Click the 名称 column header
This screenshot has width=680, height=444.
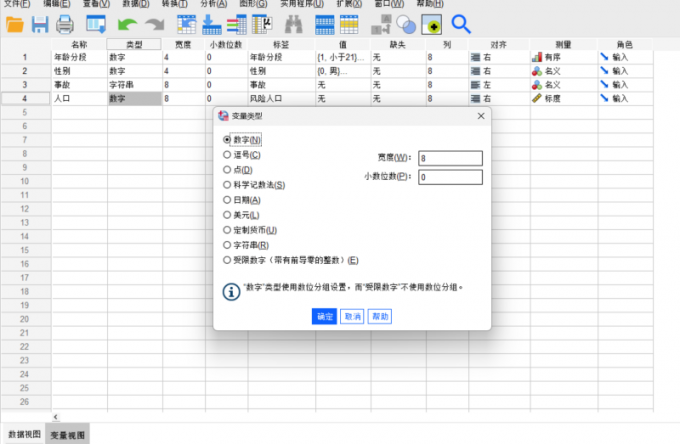coord(79,44)
